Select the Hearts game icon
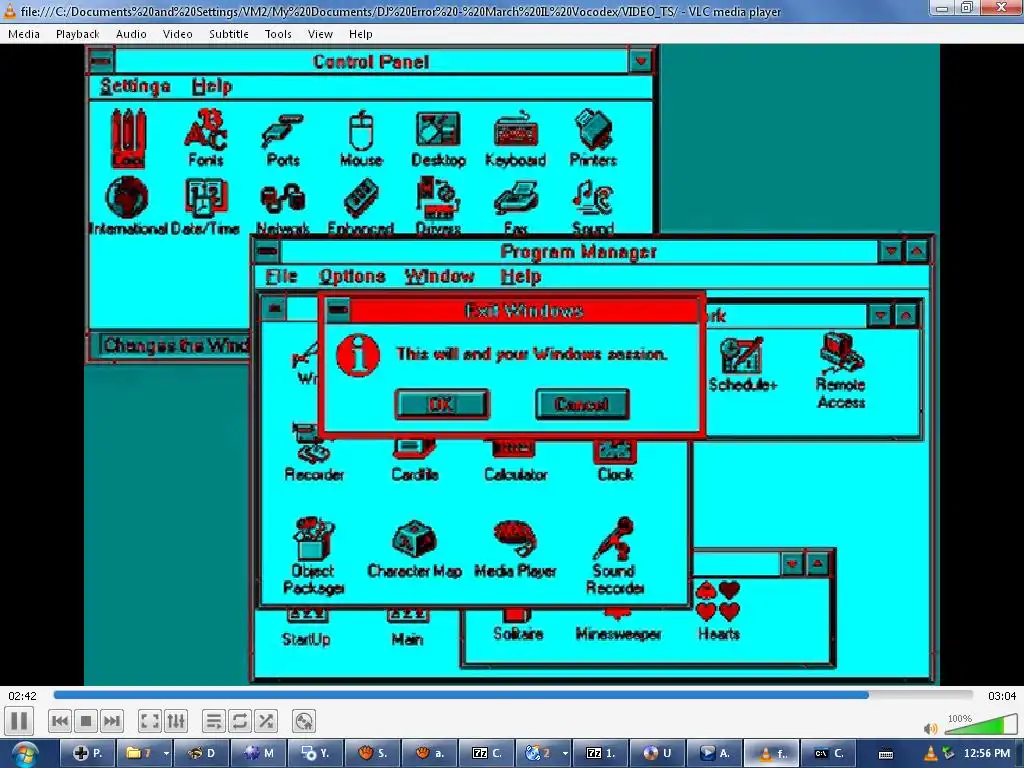1024x768 pixels. pyautogui.click(x=718, y=611)
